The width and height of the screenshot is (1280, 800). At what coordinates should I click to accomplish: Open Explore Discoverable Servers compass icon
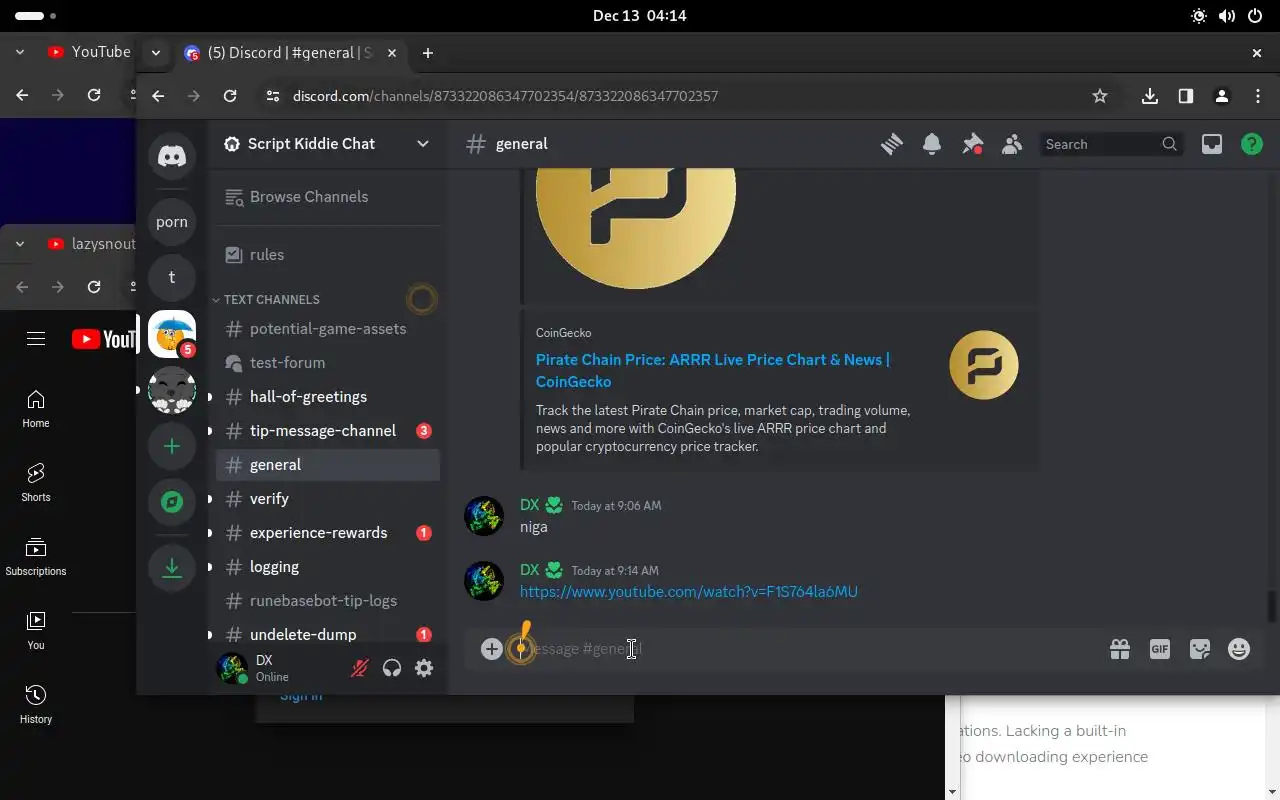coord(172,502)
